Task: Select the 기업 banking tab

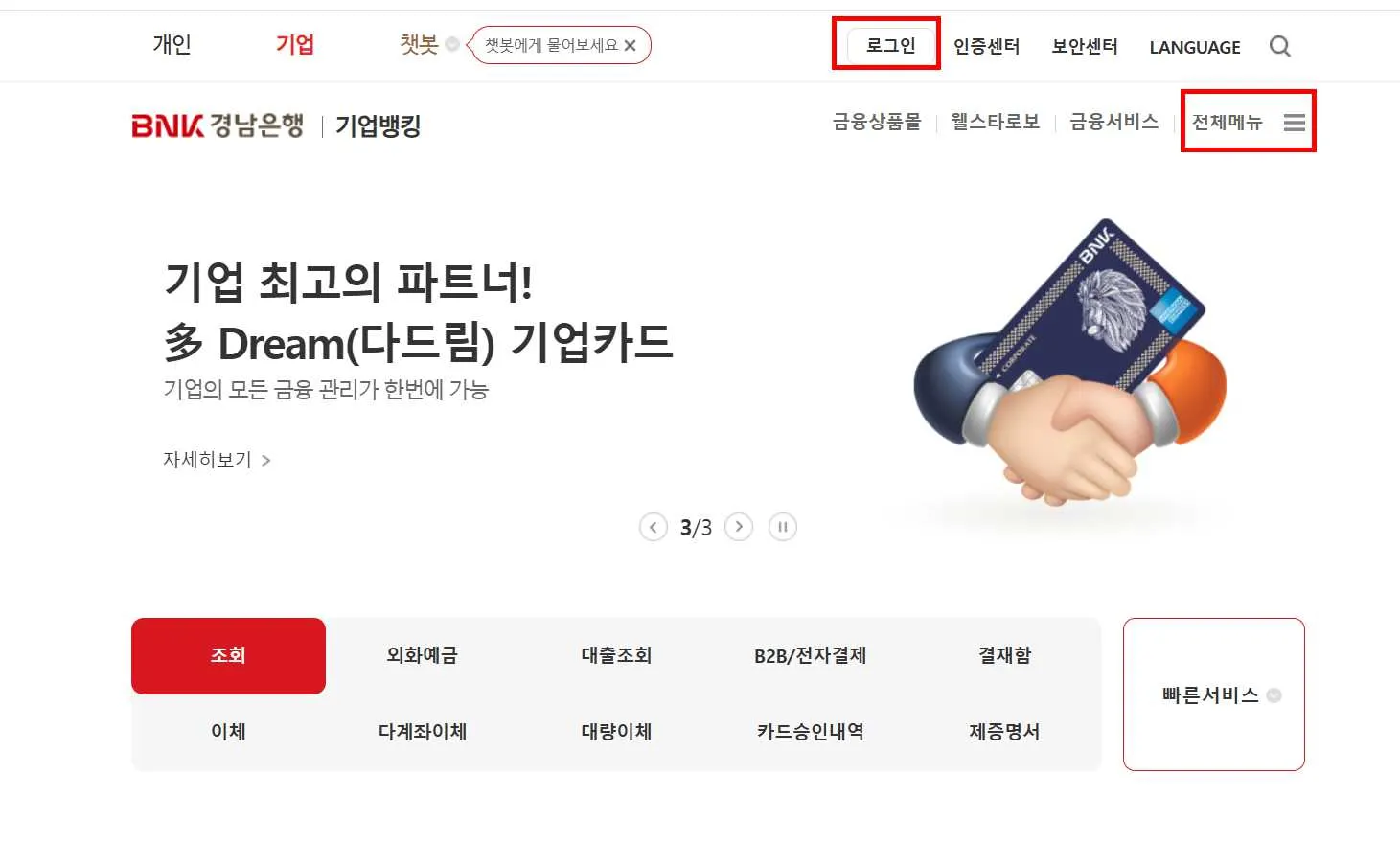Action: click(294, 44)
